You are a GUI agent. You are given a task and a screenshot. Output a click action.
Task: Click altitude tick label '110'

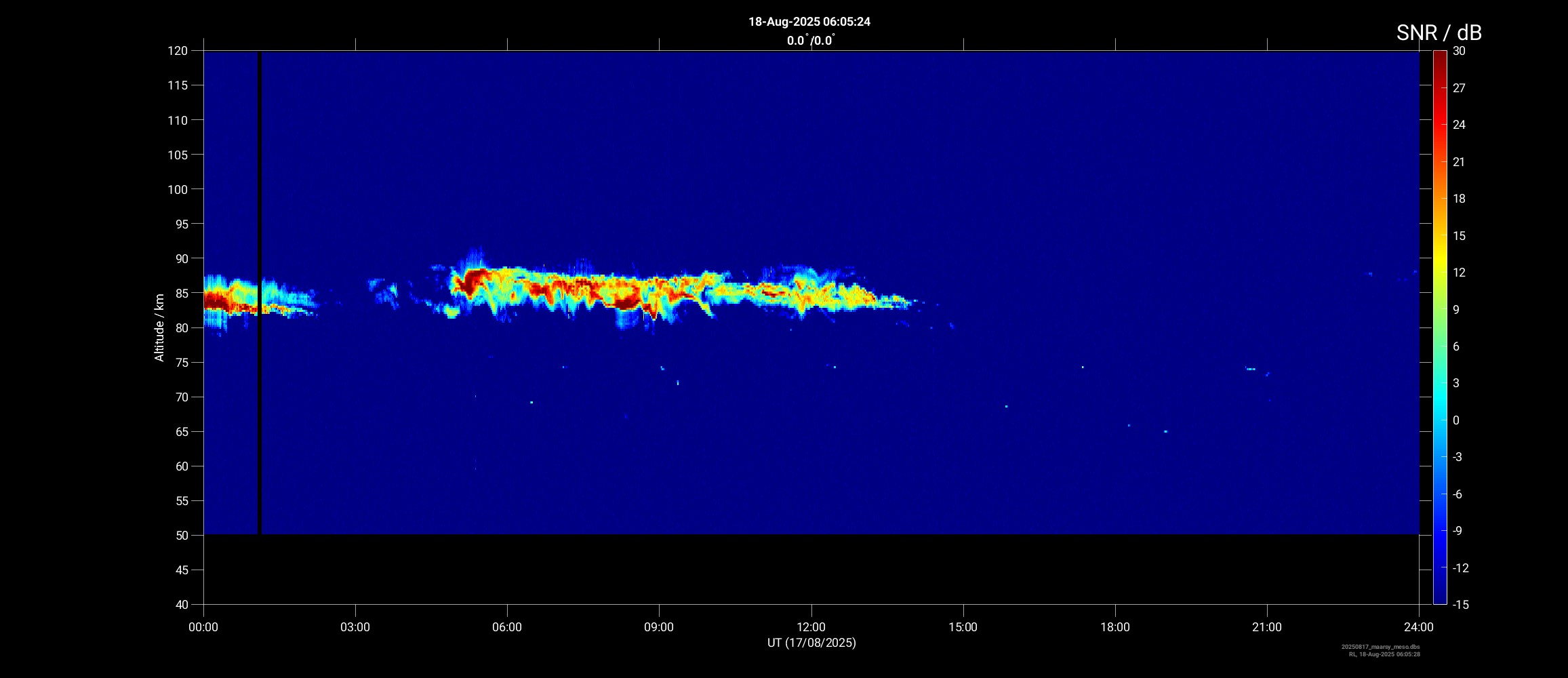tap(178, 120)
